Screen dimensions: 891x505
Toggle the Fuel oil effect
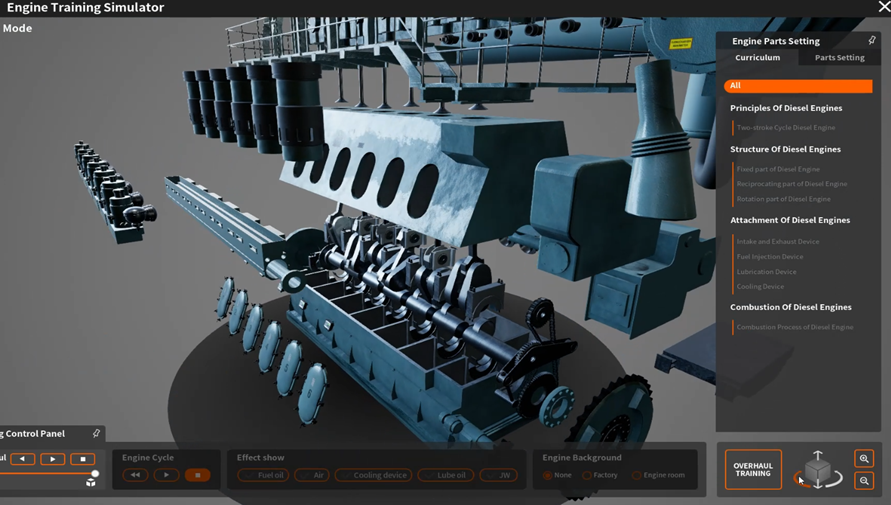263,475
